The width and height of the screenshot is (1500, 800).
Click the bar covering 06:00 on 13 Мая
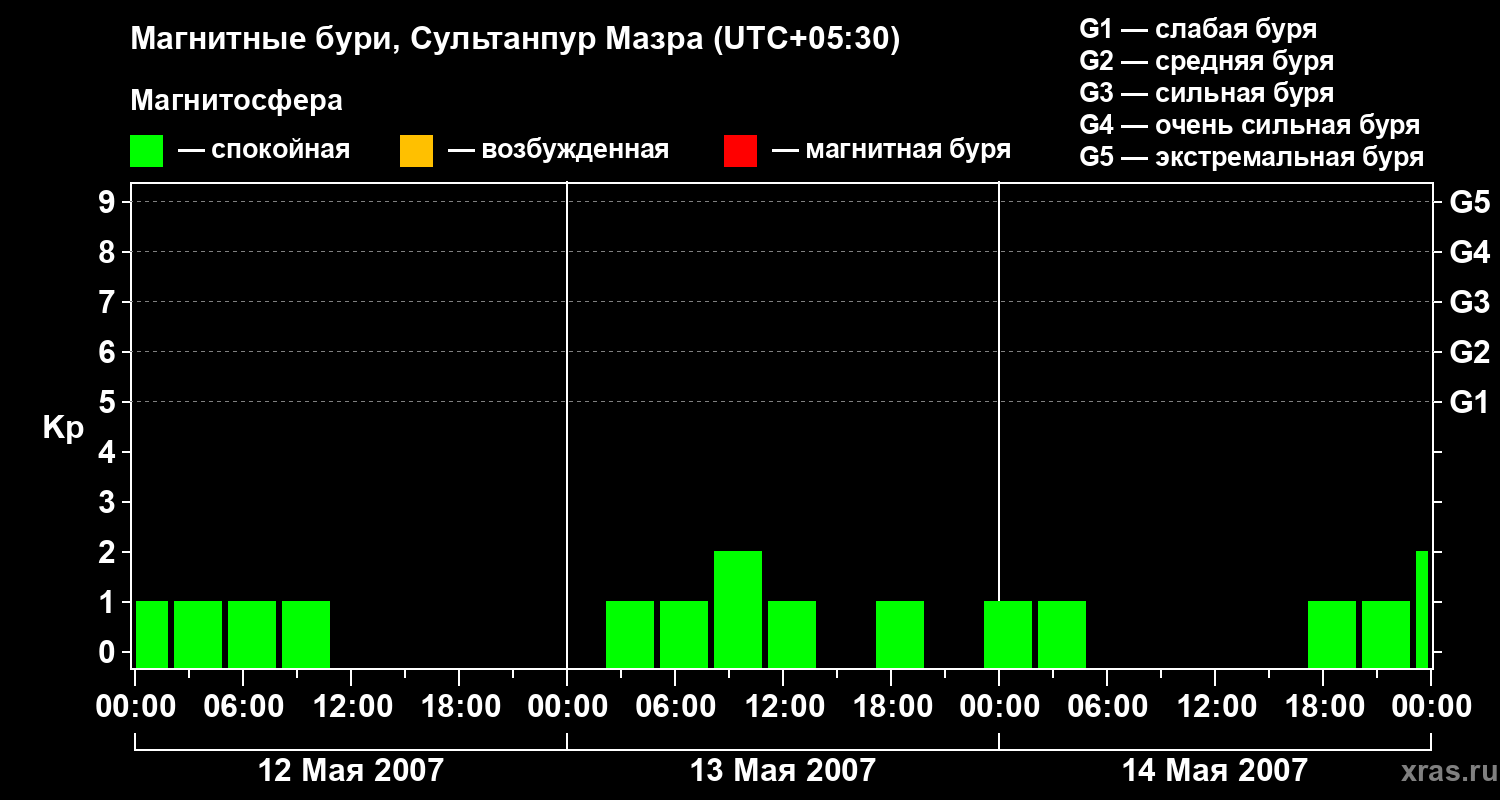point(684,634)
